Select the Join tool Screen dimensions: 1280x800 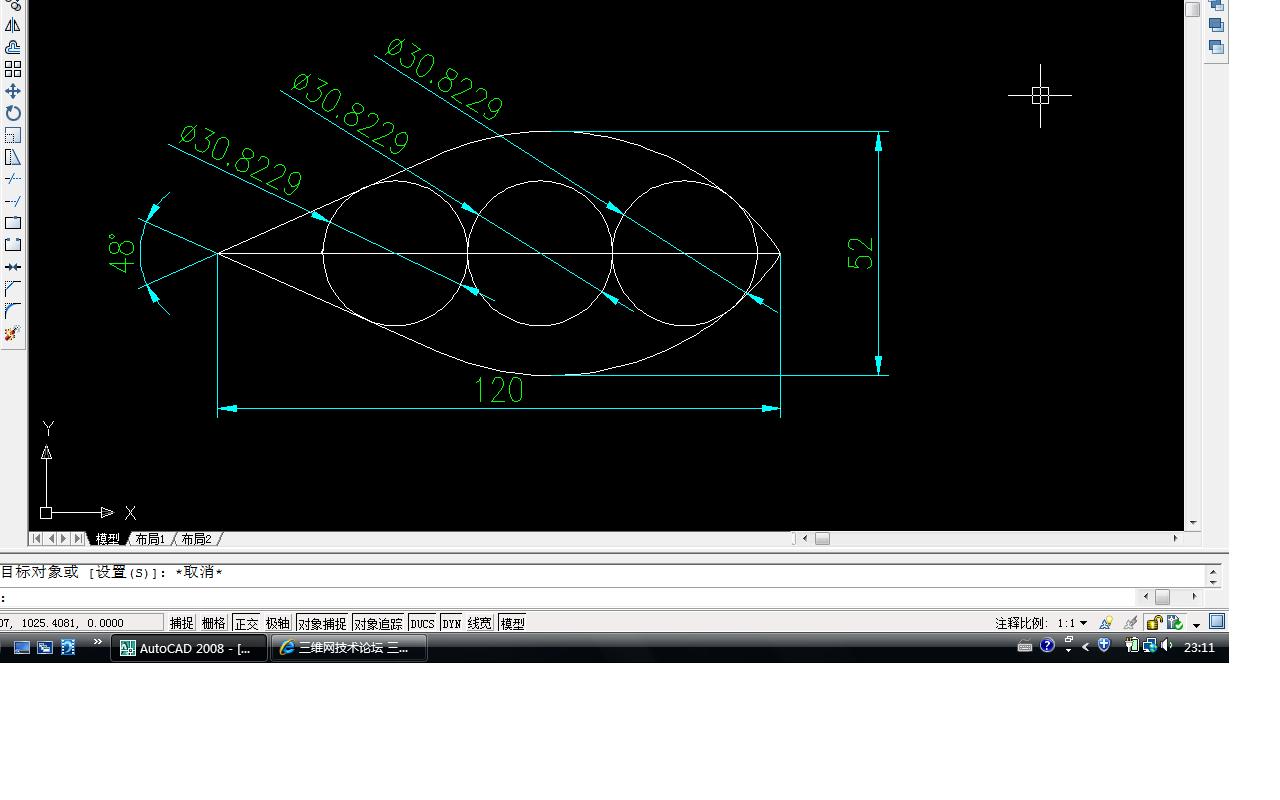tap(13, 267)
